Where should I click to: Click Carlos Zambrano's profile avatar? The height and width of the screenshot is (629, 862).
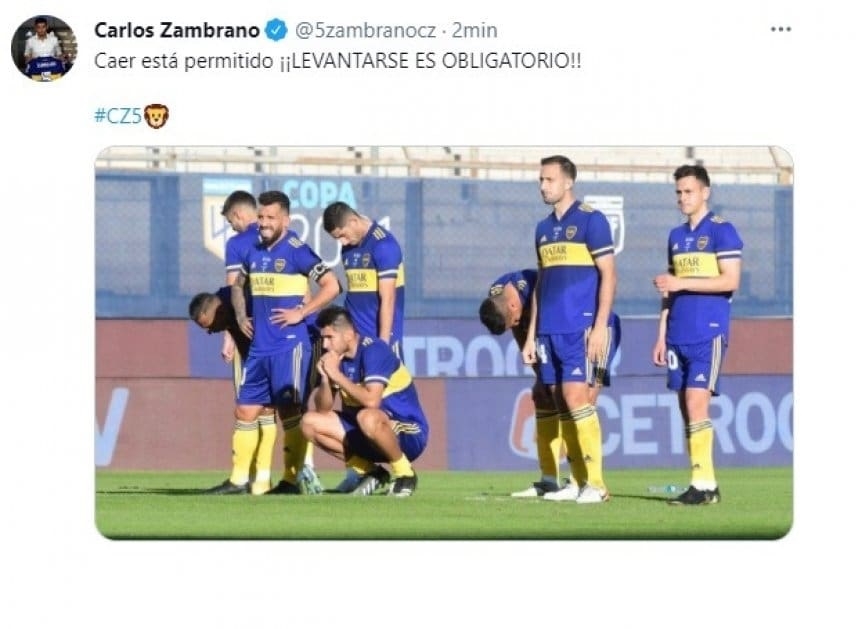click(x=44, y=48)
